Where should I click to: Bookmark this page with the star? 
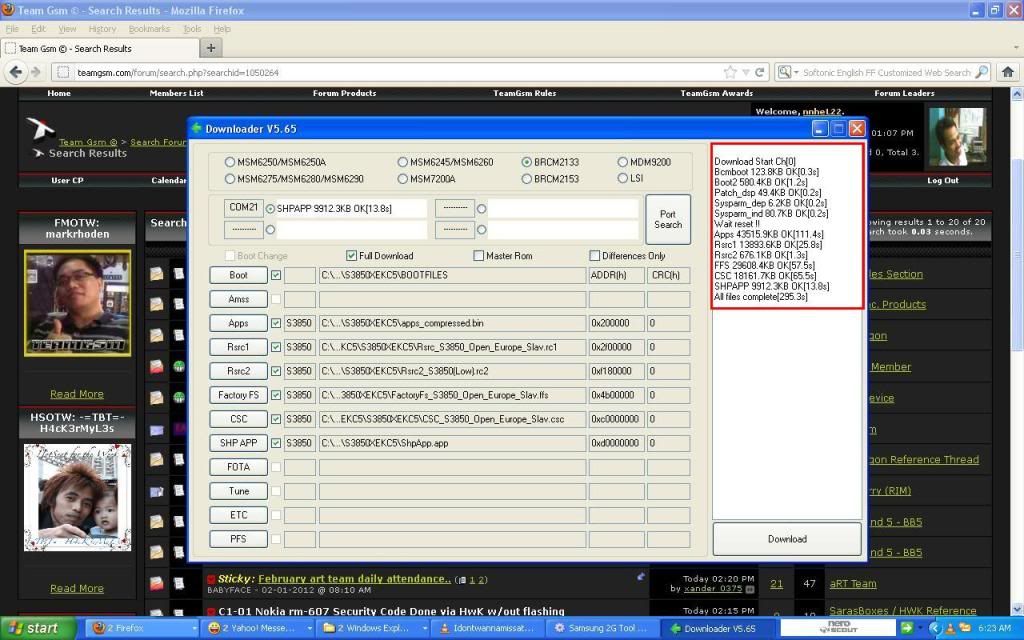pyautogui.click(x=730, y=72)
